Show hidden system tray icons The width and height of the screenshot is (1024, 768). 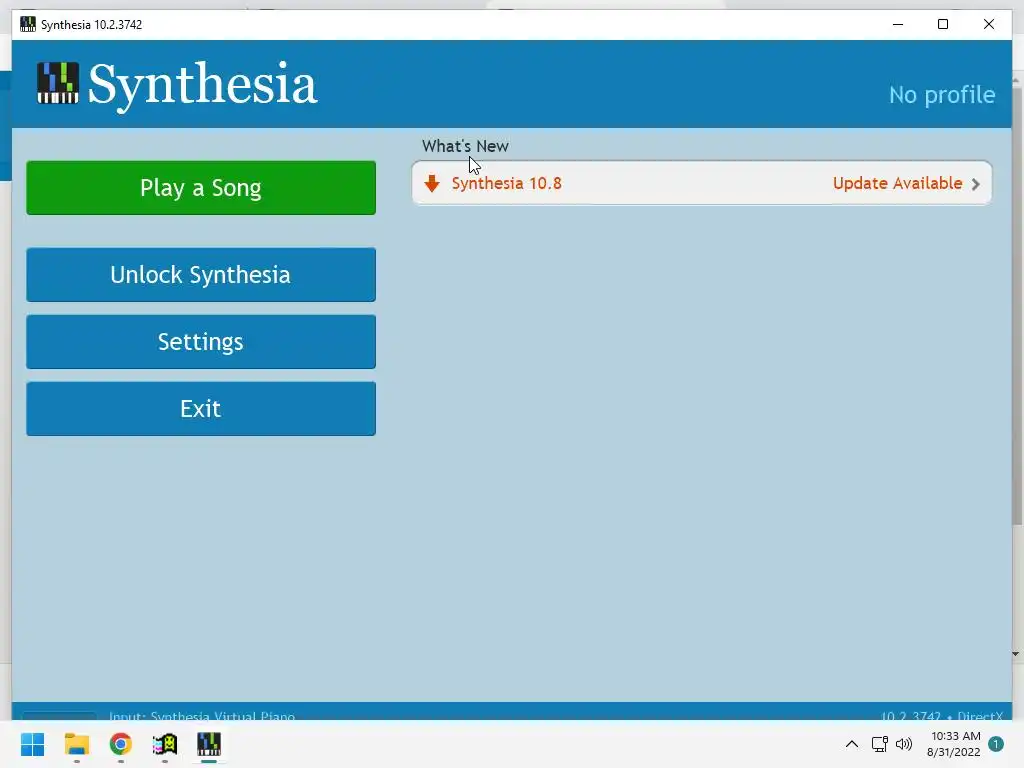pyautogui.click(x=852, y=744)
